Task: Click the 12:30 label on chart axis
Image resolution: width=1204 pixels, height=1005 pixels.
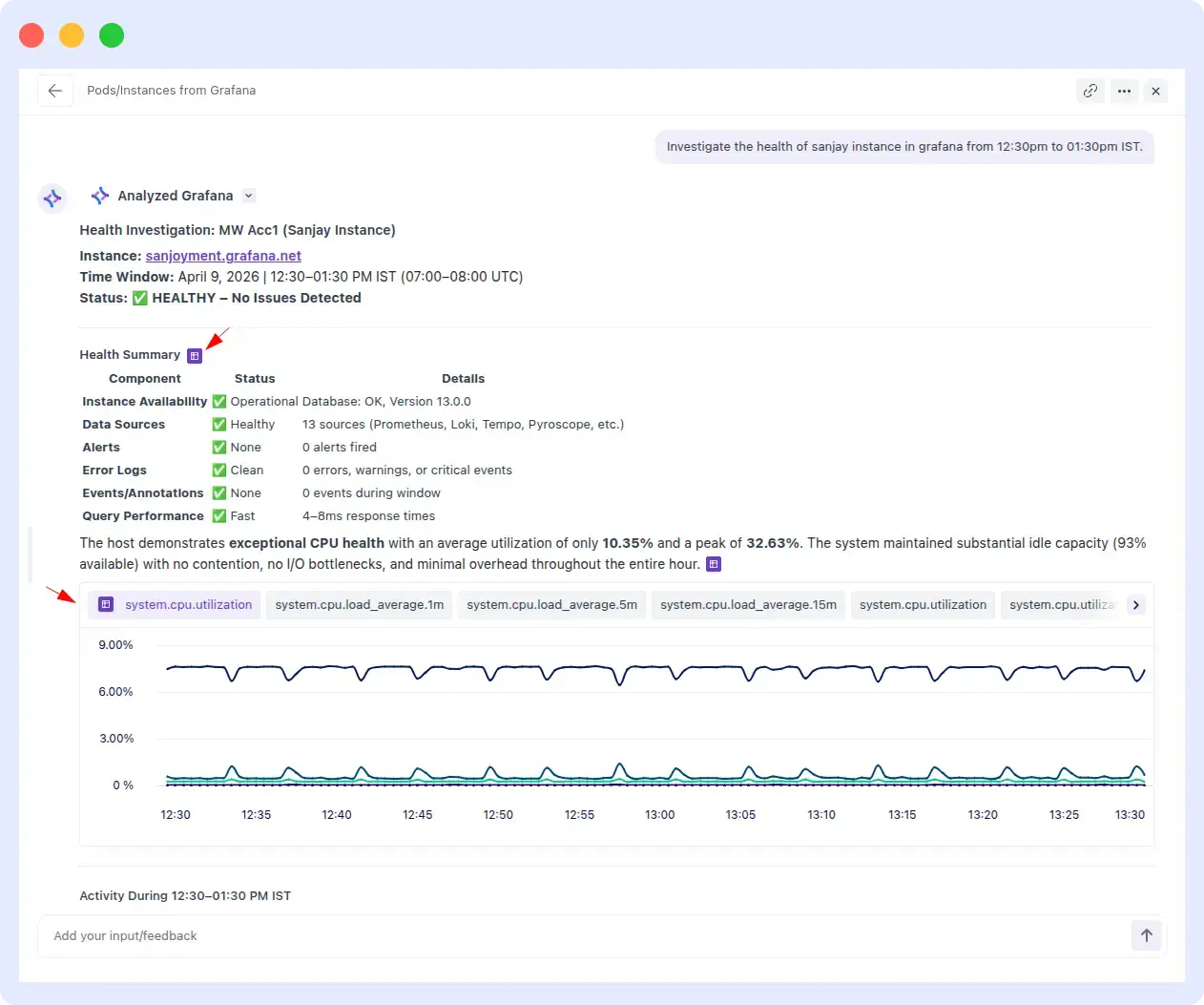Action: tap(176, 815)
